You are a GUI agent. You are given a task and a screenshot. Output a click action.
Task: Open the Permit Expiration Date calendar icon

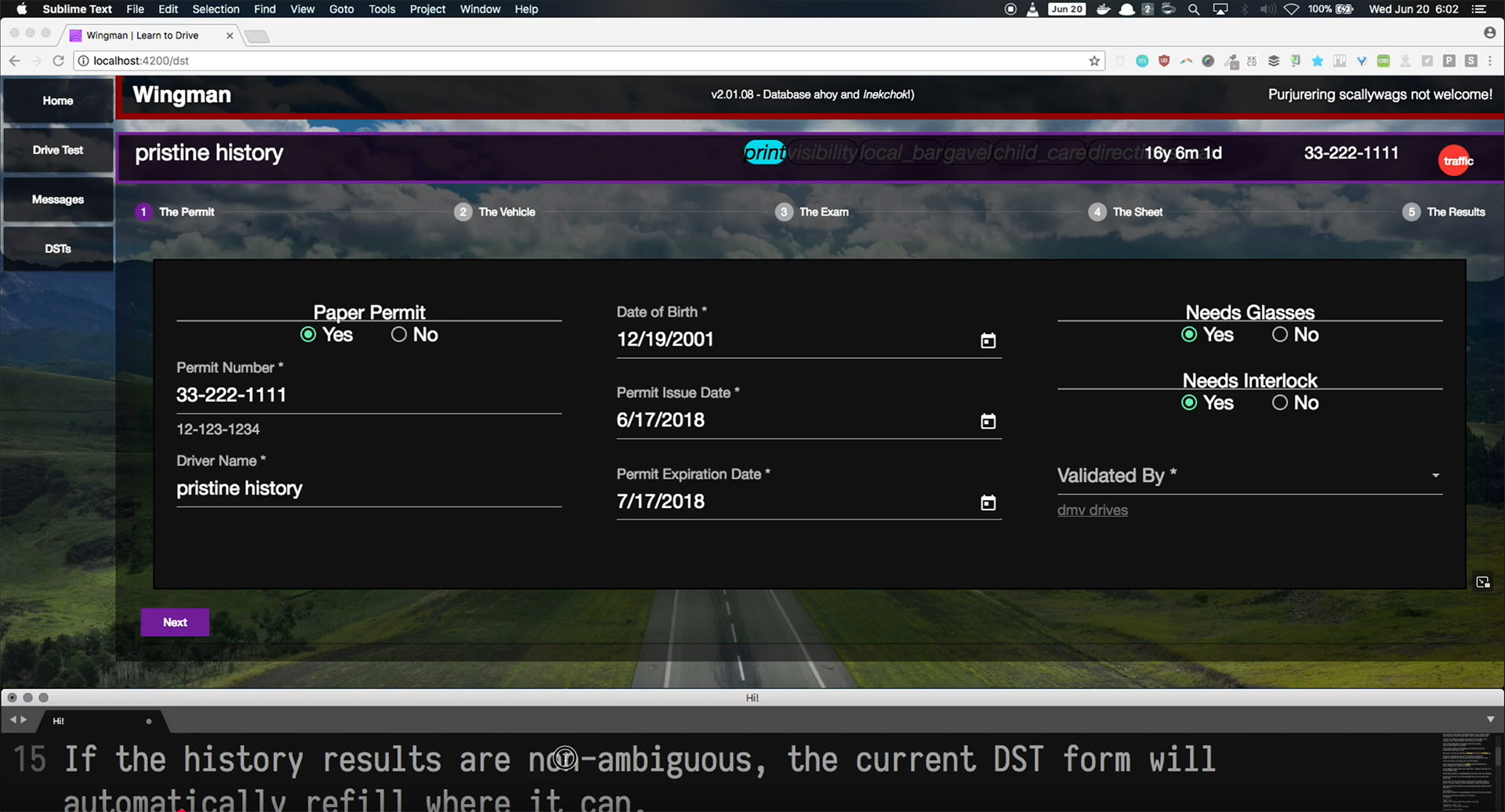tap(988, 503)
